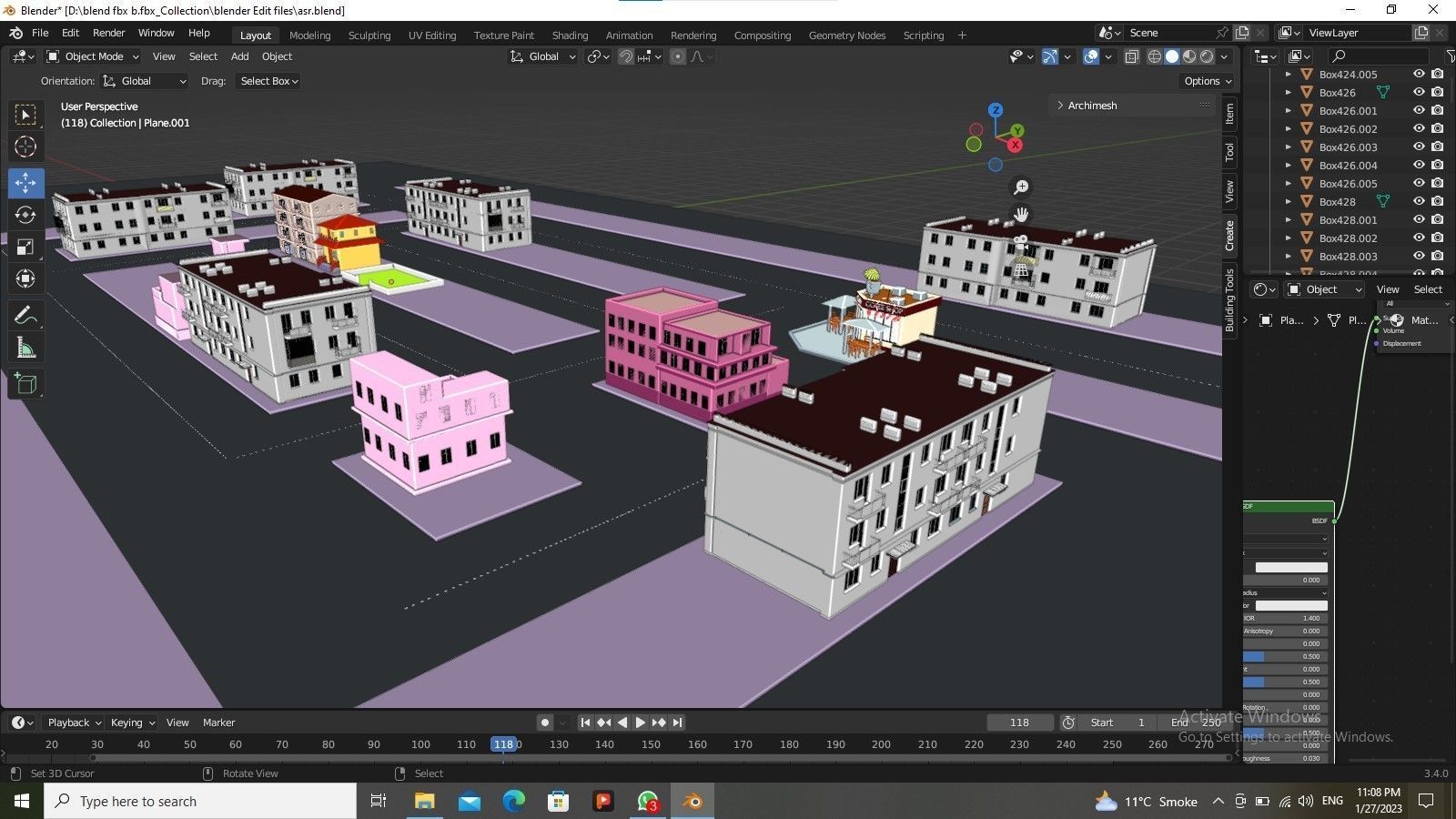Disable Box426.001 in renders
1456x819 pixels.
[1438, 111]
